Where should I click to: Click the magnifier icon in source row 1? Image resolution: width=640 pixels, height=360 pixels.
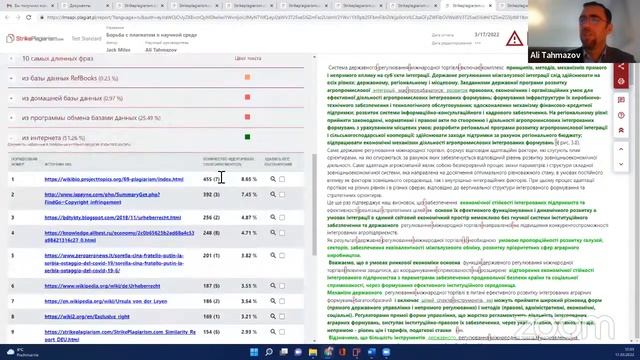[x=273, y=179]
